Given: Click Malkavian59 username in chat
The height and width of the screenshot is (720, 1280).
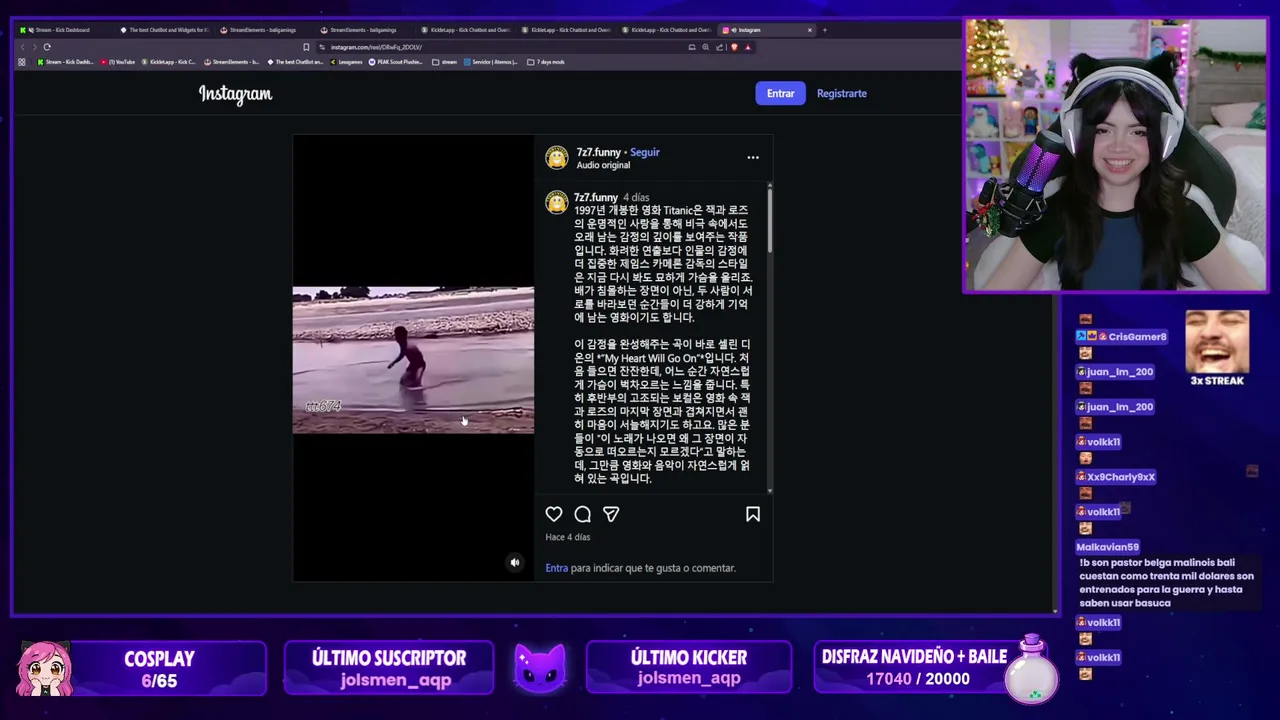Looking at the screenshot, I should coord(1107,547).
